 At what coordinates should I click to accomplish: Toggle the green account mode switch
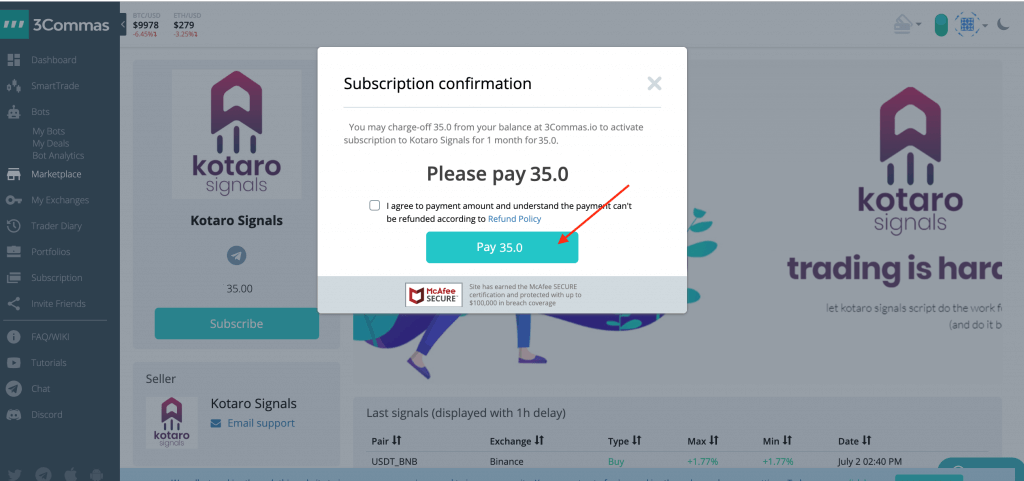pos(940,25)
